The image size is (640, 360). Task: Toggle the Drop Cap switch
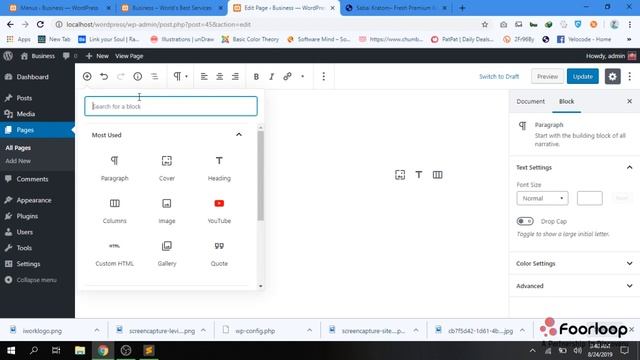click(525, 221)
